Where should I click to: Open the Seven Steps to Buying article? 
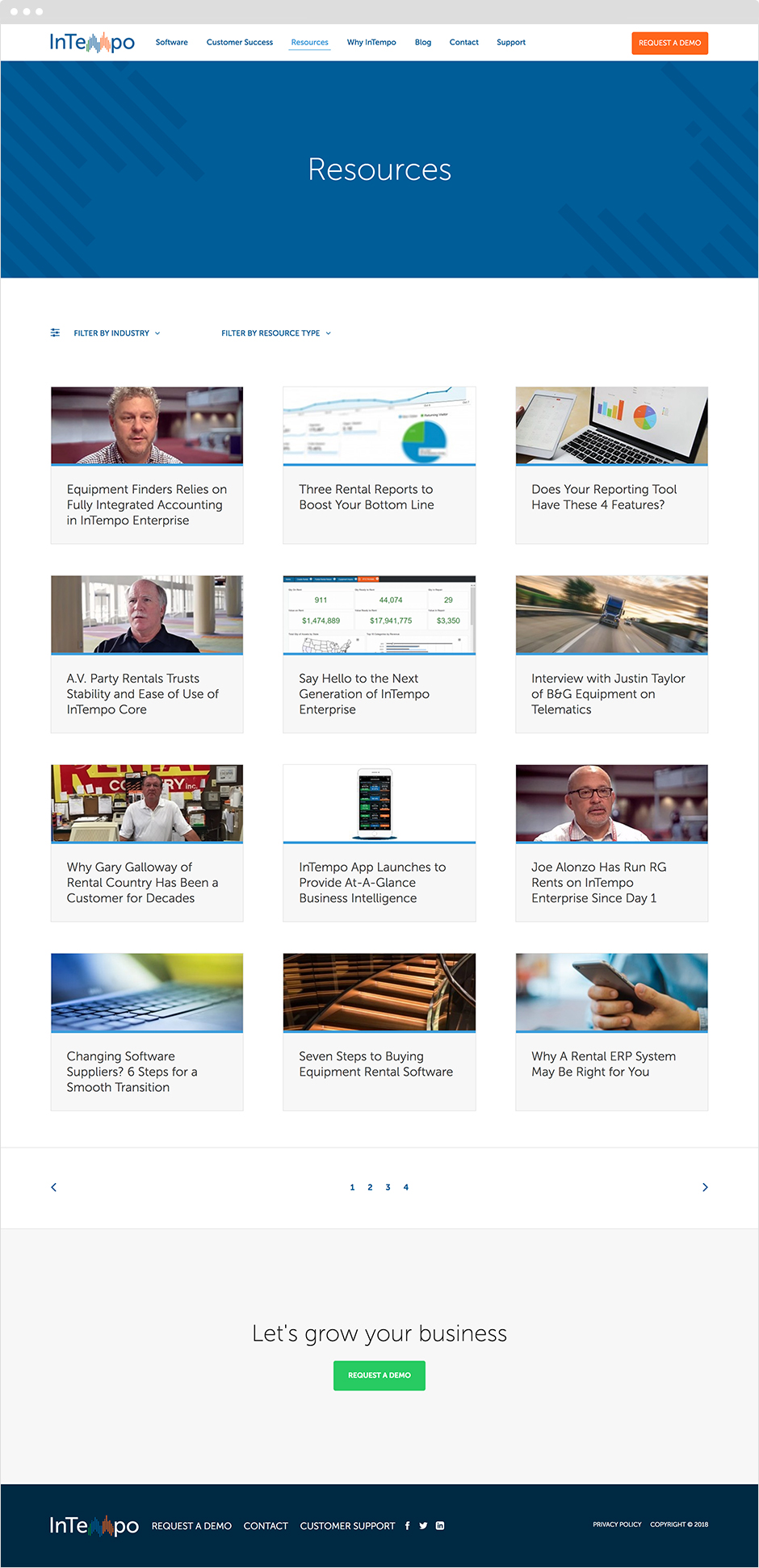379,1032
